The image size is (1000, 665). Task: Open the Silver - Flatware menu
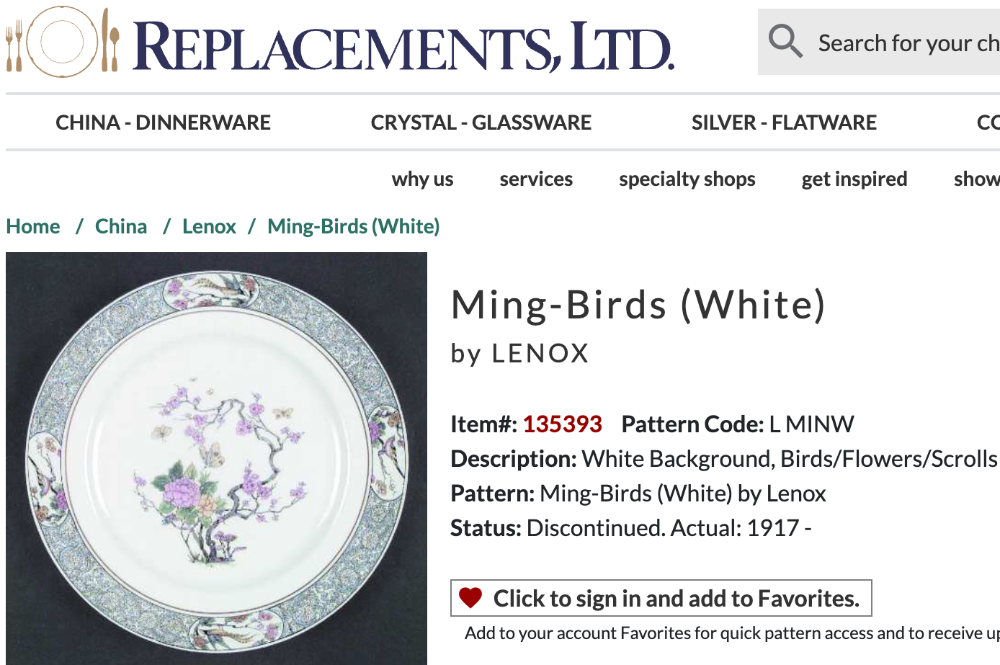coord(784,123)
